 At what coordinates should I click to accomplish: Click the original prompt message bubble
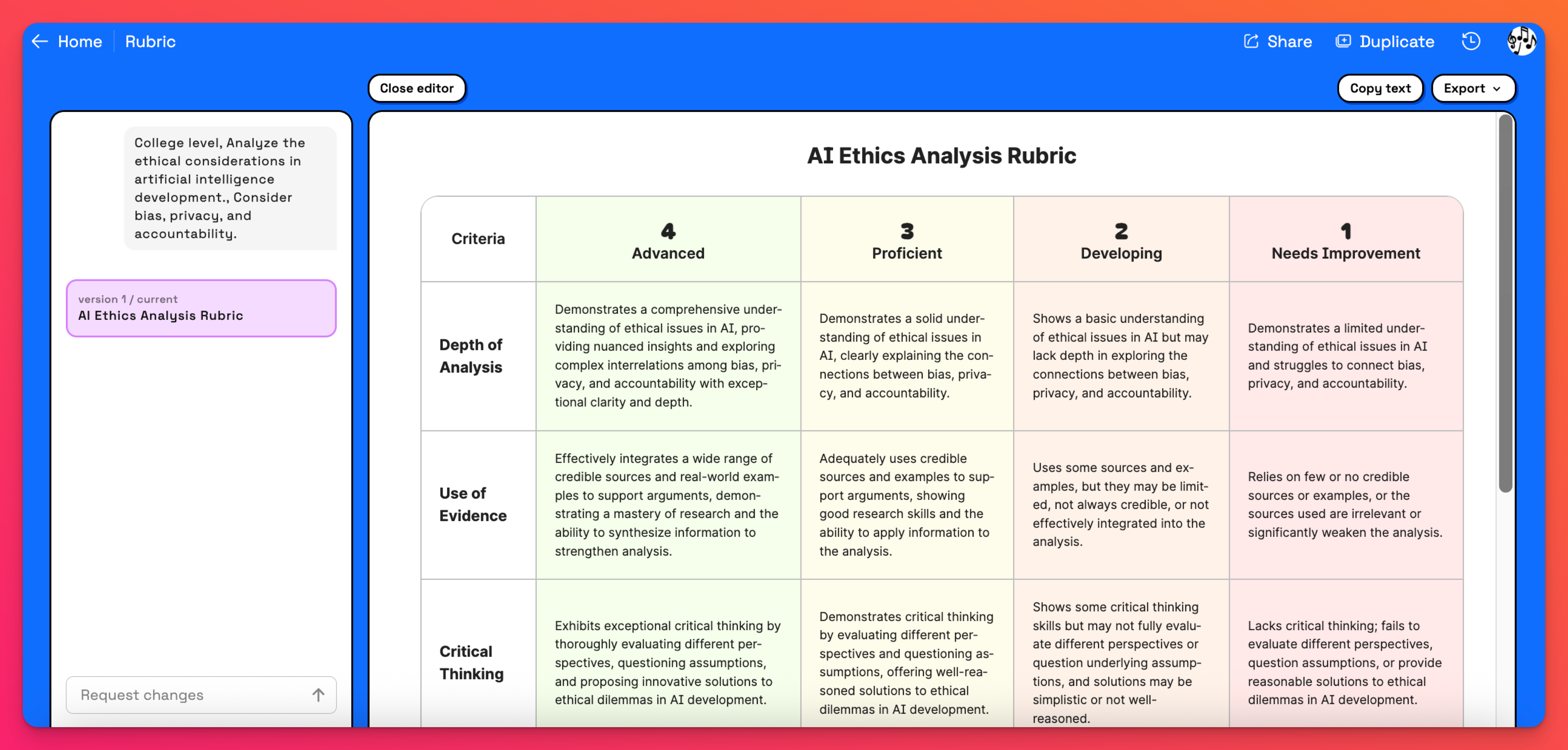(x=230, y=188)
